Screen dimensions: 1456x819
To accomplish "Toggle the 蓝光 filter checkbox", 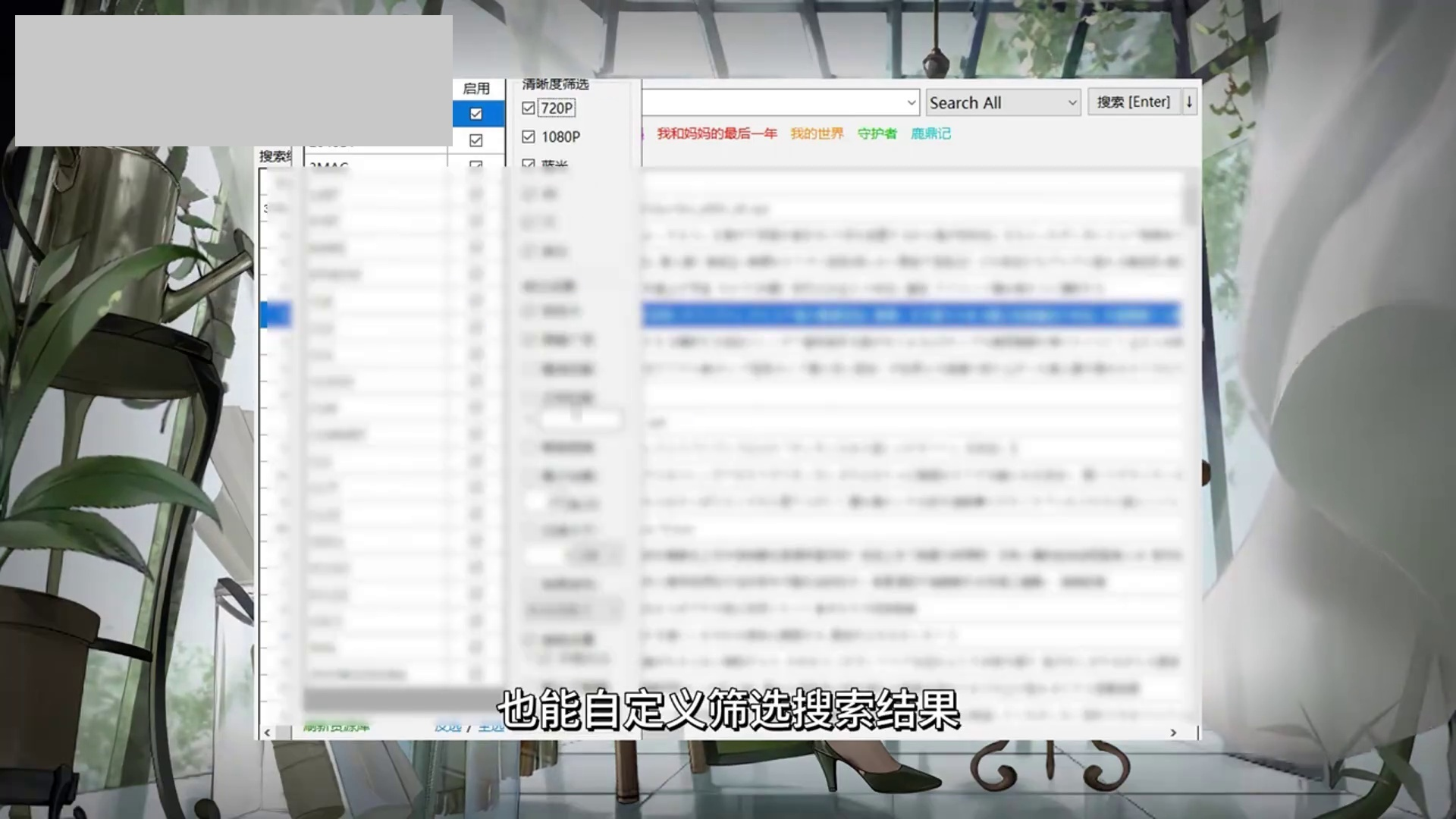I will pyautogui.click(x=529, y=164).
